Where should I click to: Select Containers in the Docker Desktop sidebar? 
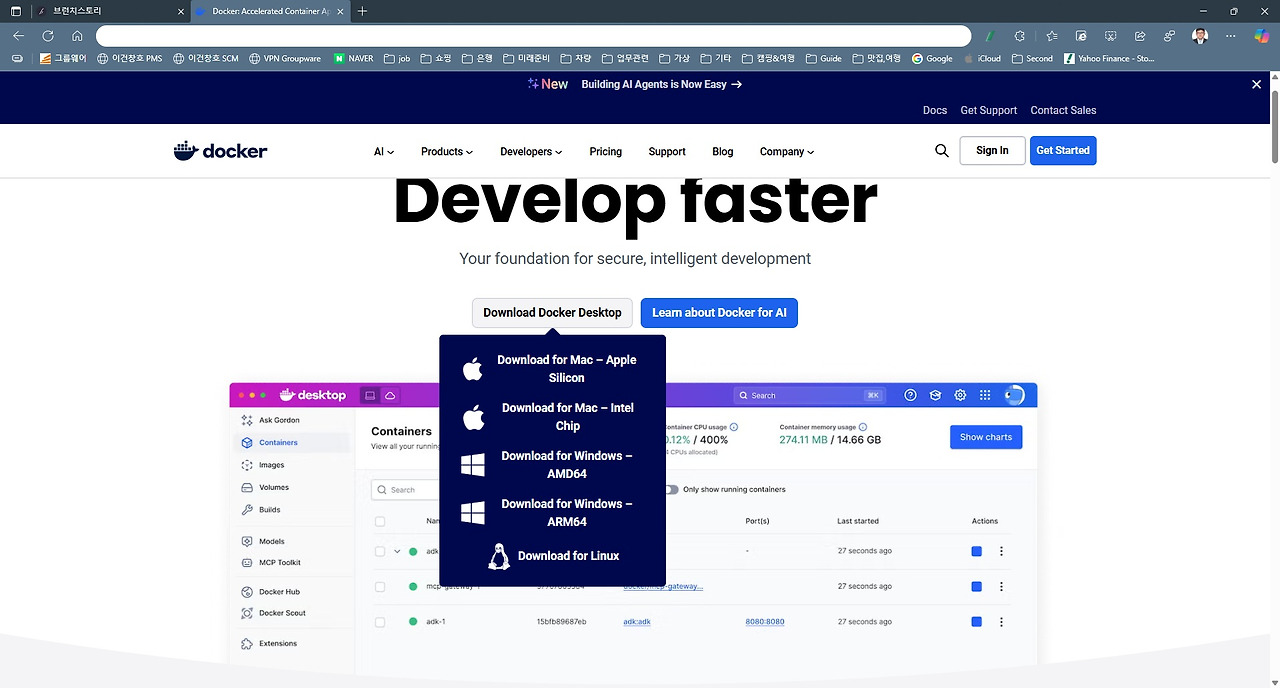pos(278,442)
